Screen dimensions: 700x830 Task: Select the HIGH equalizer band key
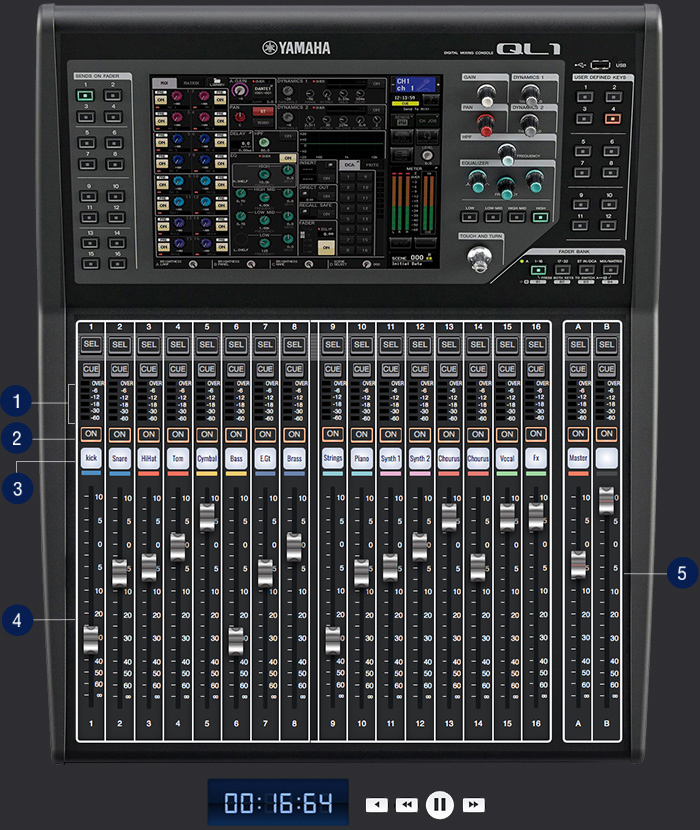(539, 215)
